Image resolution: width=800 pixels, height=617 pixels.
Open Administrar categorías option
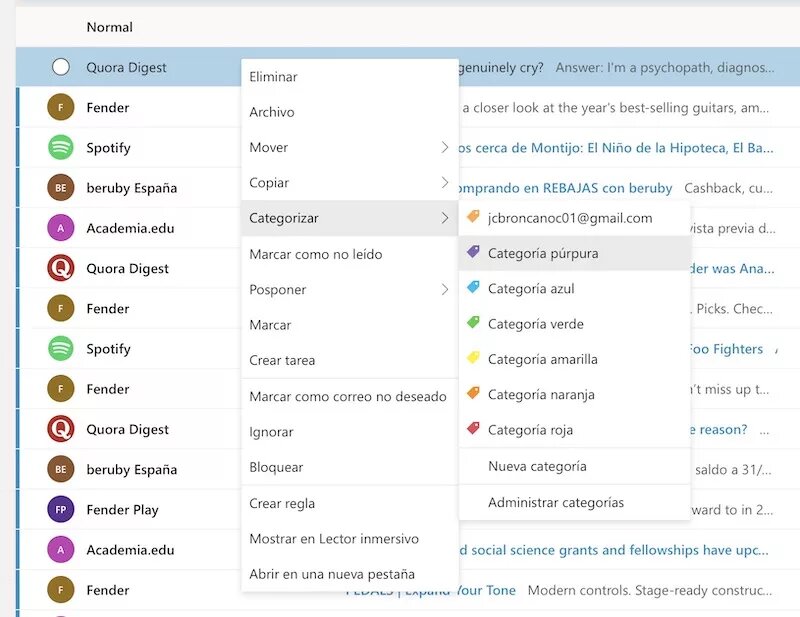(x=555, y=502)
